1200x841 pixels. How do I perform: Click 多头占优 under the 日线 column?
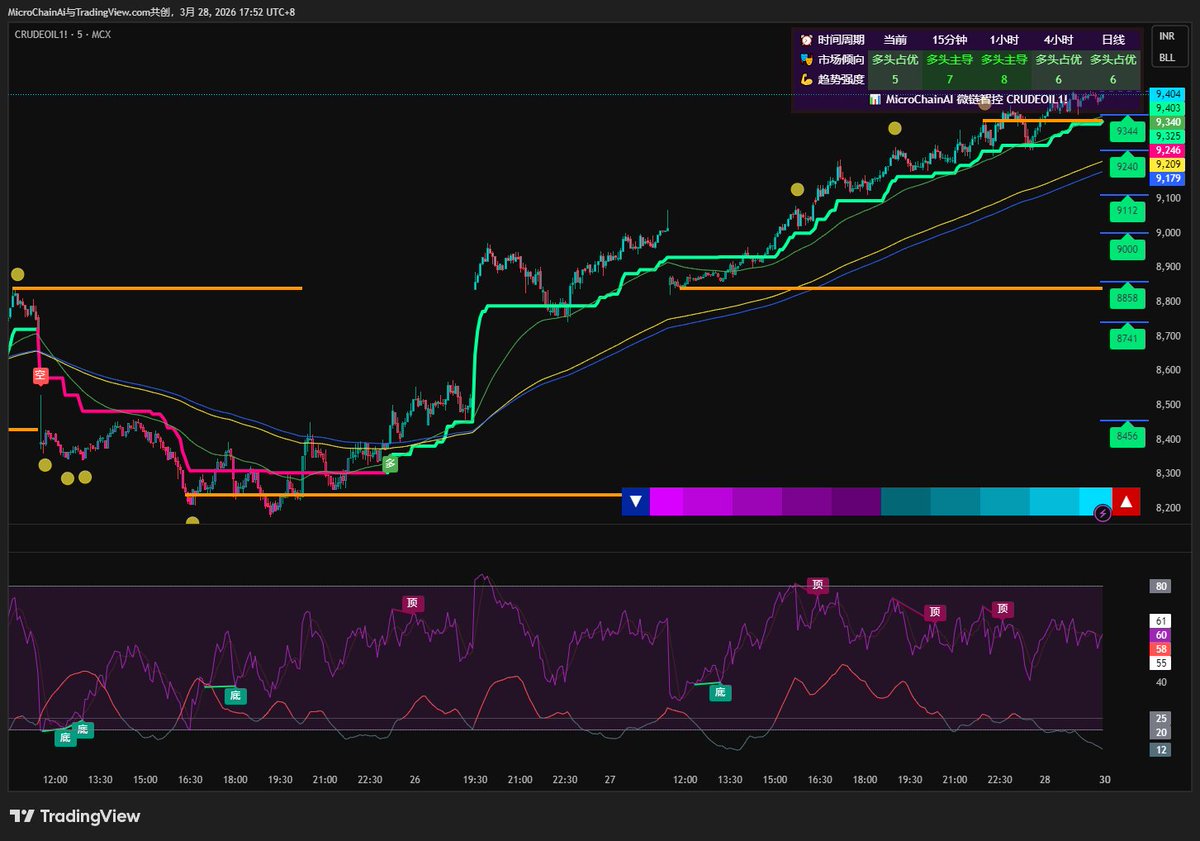pos(1113,59)
